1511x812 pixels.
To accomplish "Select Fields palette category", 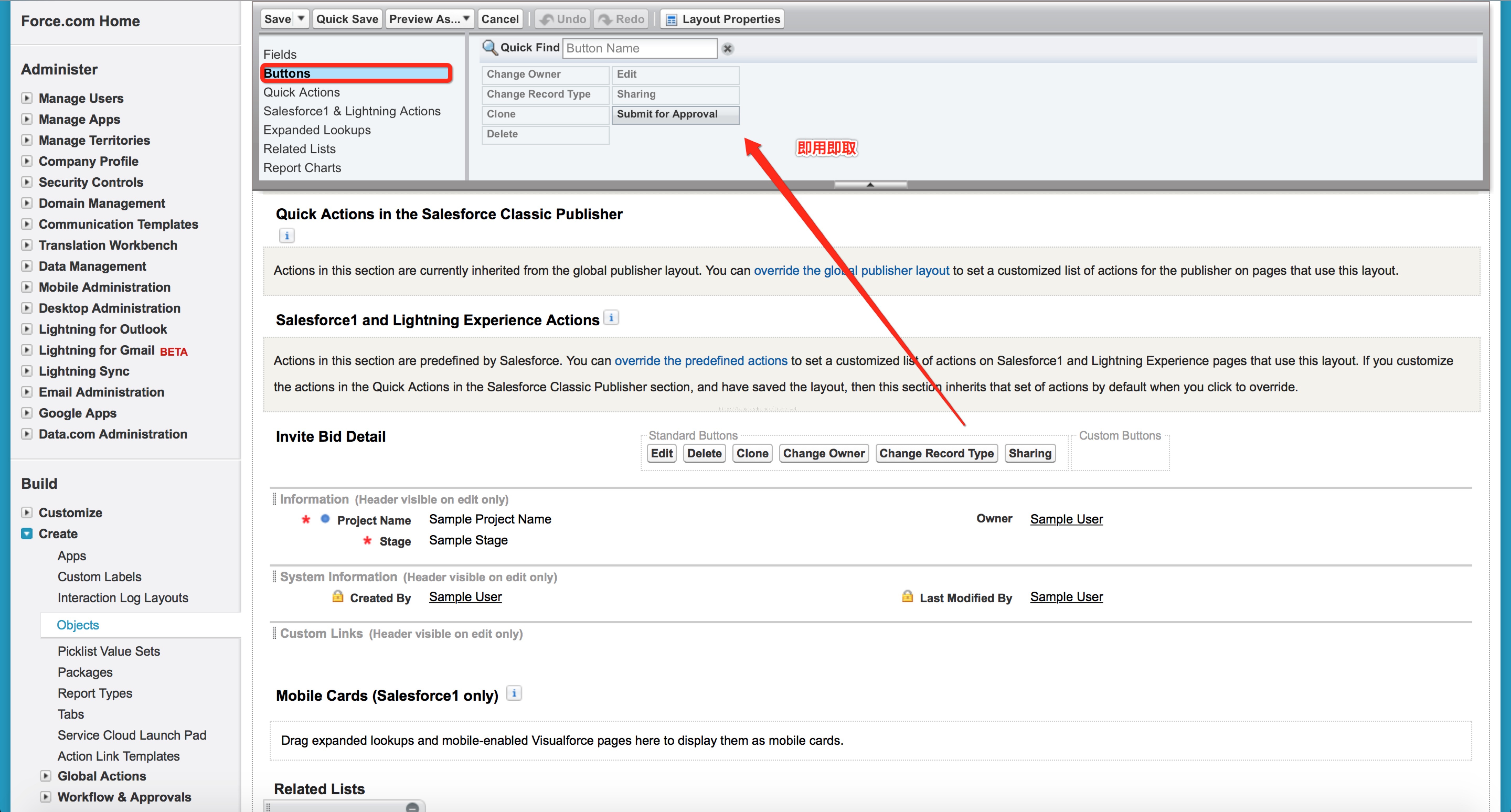I will tap(280, 54).
